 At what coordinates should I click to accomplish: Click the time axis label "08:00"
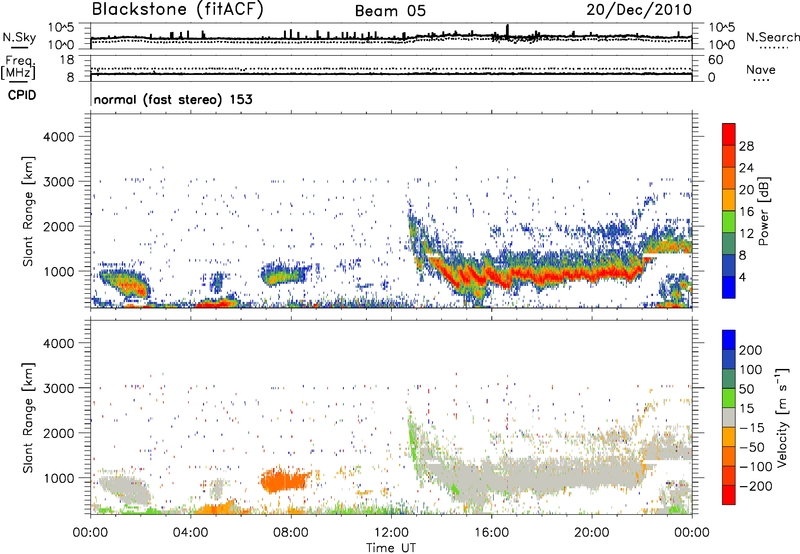click(290, 533)
